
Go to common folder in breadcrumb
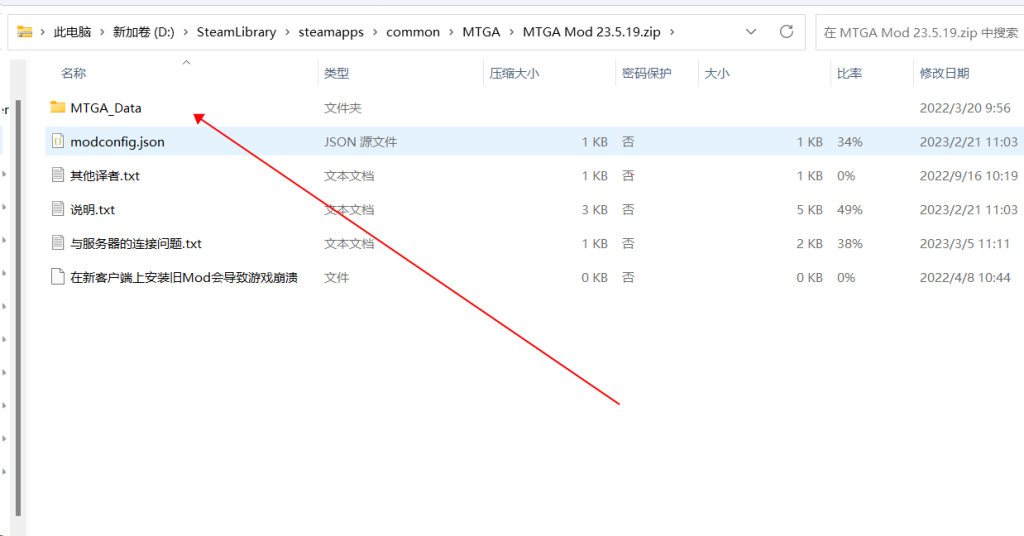[x=413, y=32]
